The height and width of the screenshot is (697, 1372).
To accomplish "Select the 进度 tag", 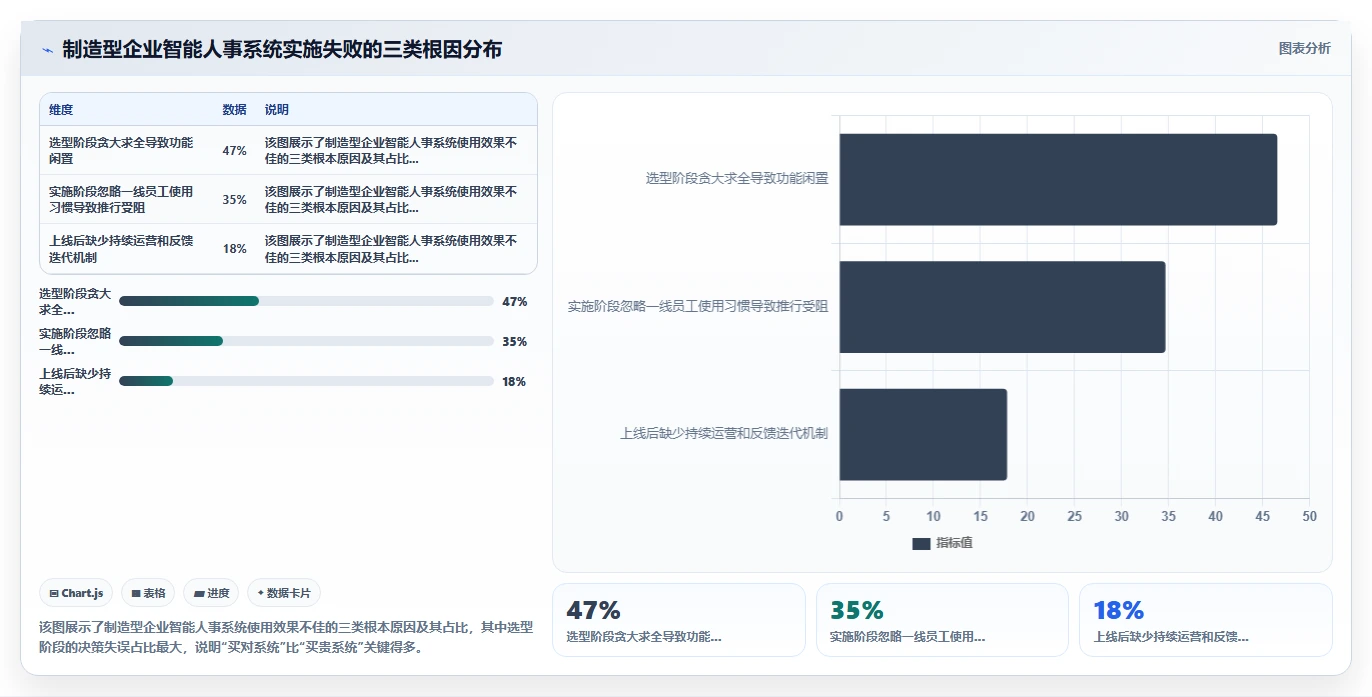I will click(x=211, y=593).
